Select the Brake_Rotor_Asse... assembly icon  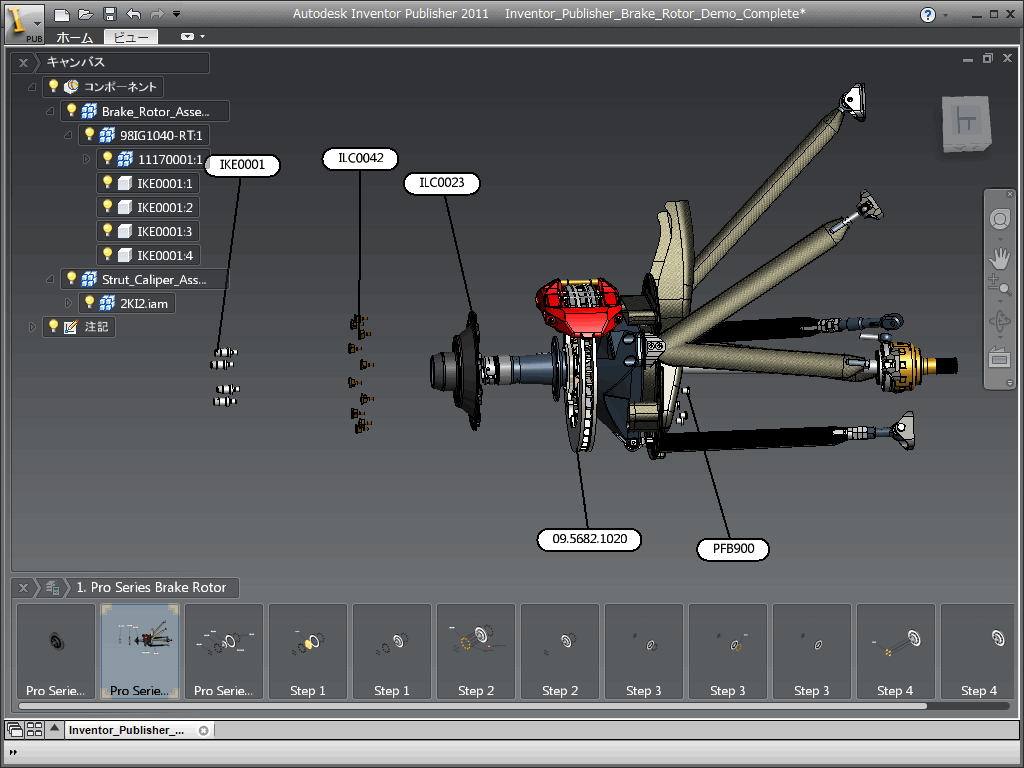(89, 111)
